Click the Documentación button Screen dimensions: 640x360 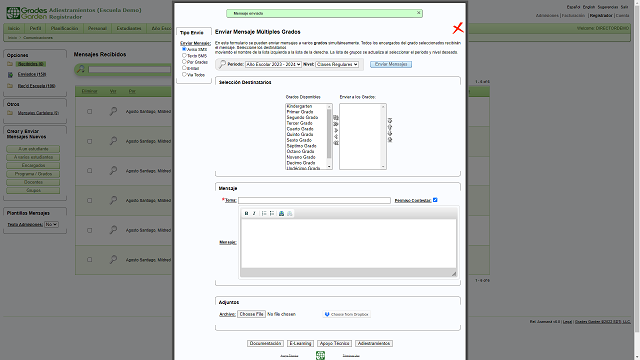[265, 344]
